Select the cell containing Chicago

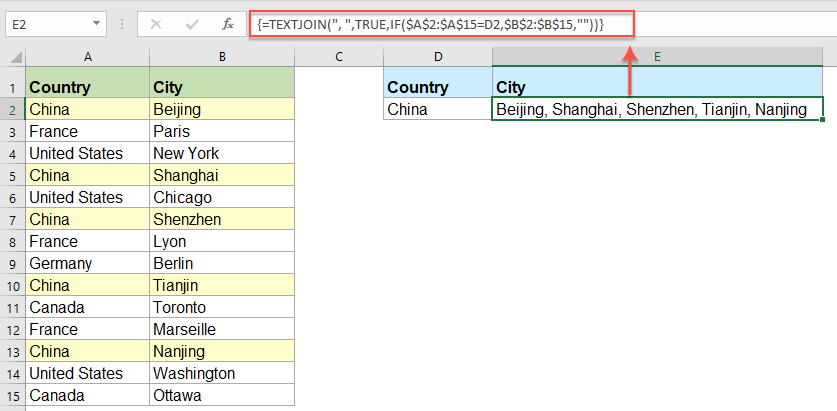(222, 197)
